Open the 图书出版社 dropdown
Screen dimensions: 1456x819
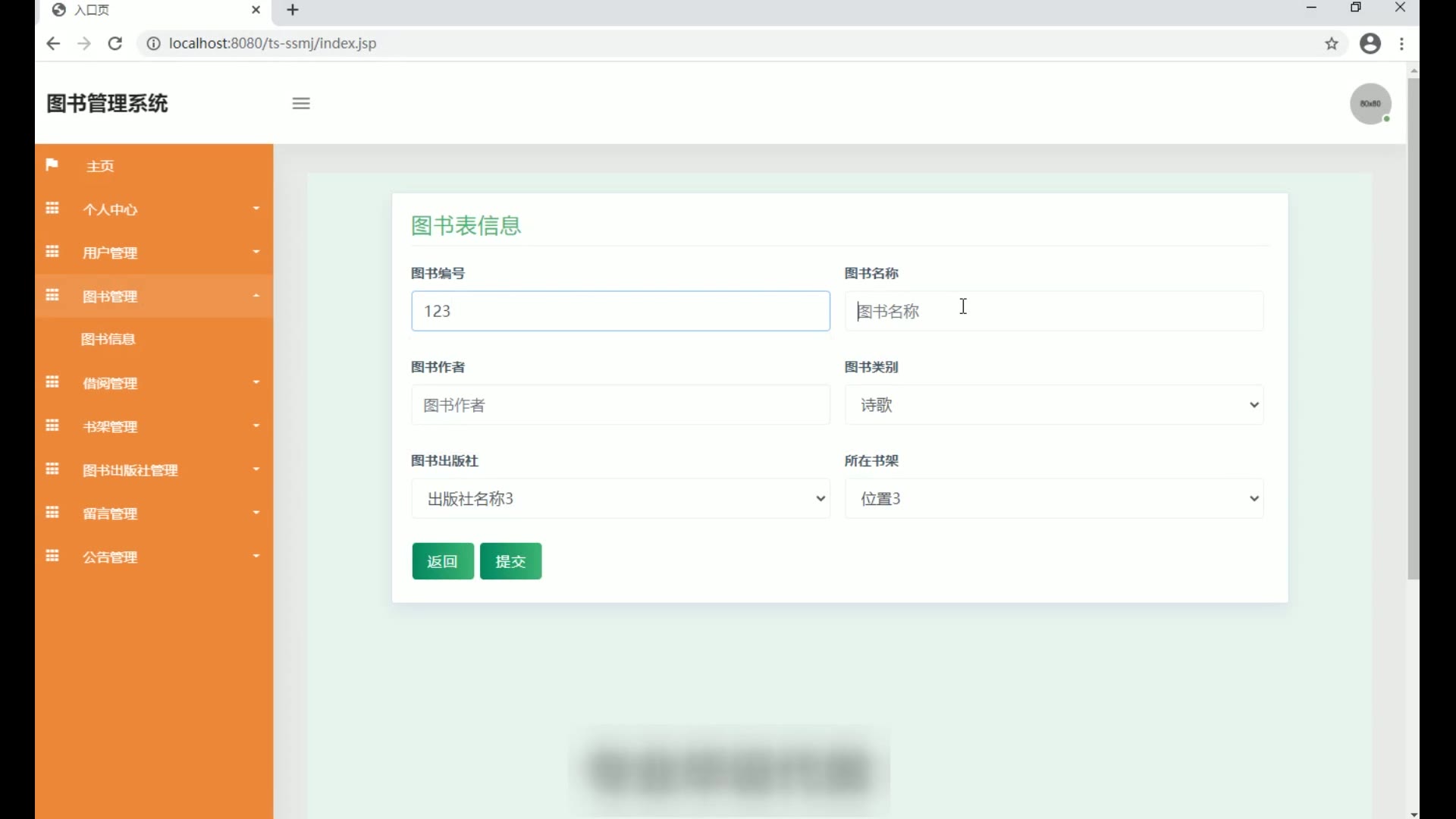620,499
